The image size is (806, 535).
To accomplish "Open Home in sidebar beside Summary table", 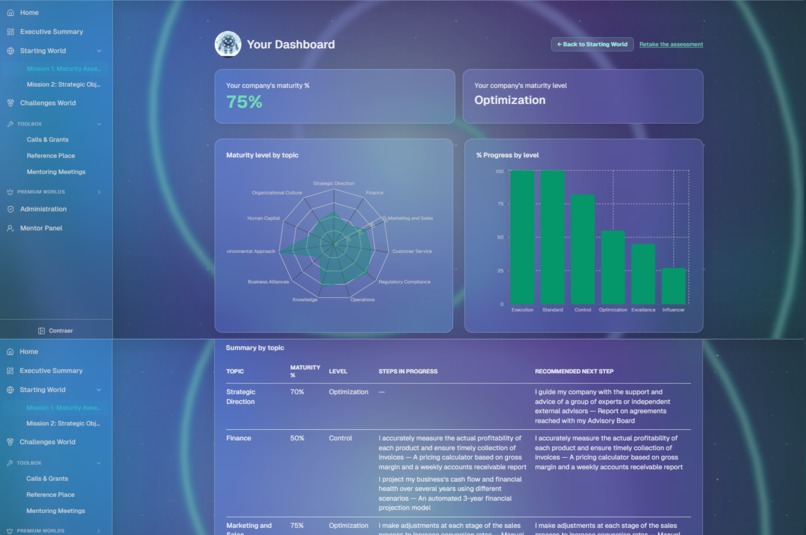I will click(29, 352).
